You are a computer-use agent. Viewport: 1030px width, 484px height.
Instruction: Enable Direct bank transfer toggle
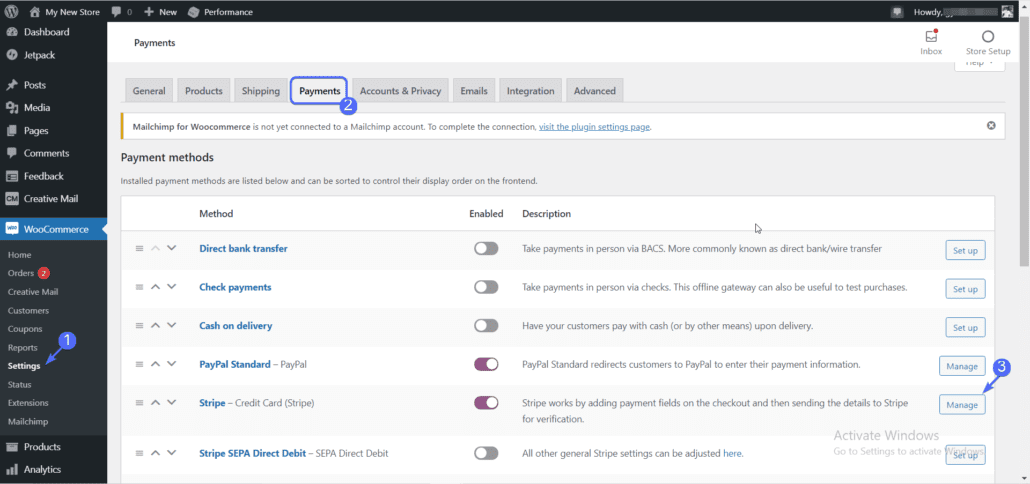[x=486, y=249]
